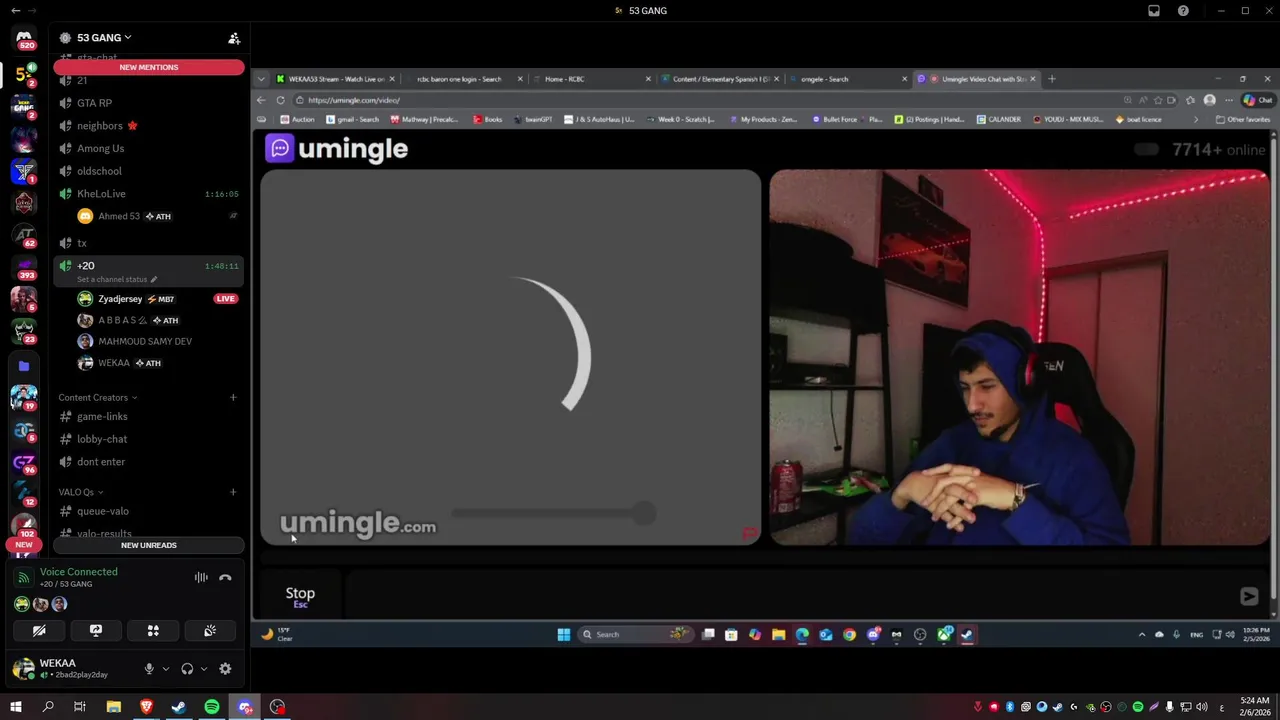This screenshot has height=720, width=1280.
Task: Open Chrome in the streamed taskbar
Action: coord(849,634)
